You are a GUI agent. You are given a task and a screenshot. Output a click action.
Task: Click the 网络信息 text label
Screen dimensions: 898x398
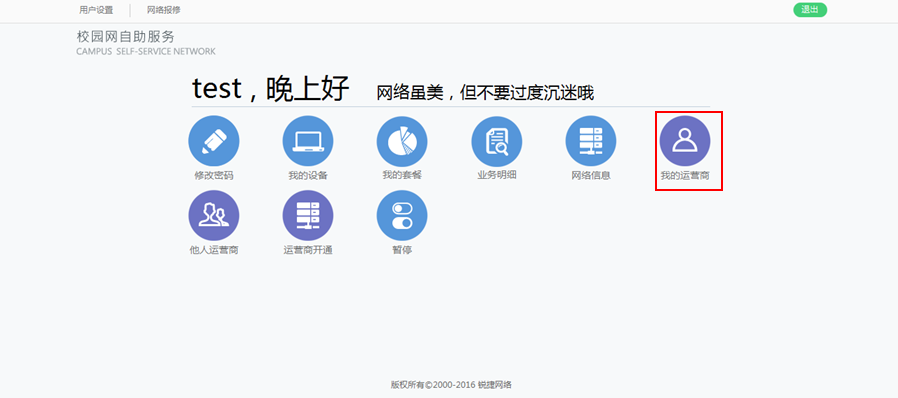coord(591,175)
